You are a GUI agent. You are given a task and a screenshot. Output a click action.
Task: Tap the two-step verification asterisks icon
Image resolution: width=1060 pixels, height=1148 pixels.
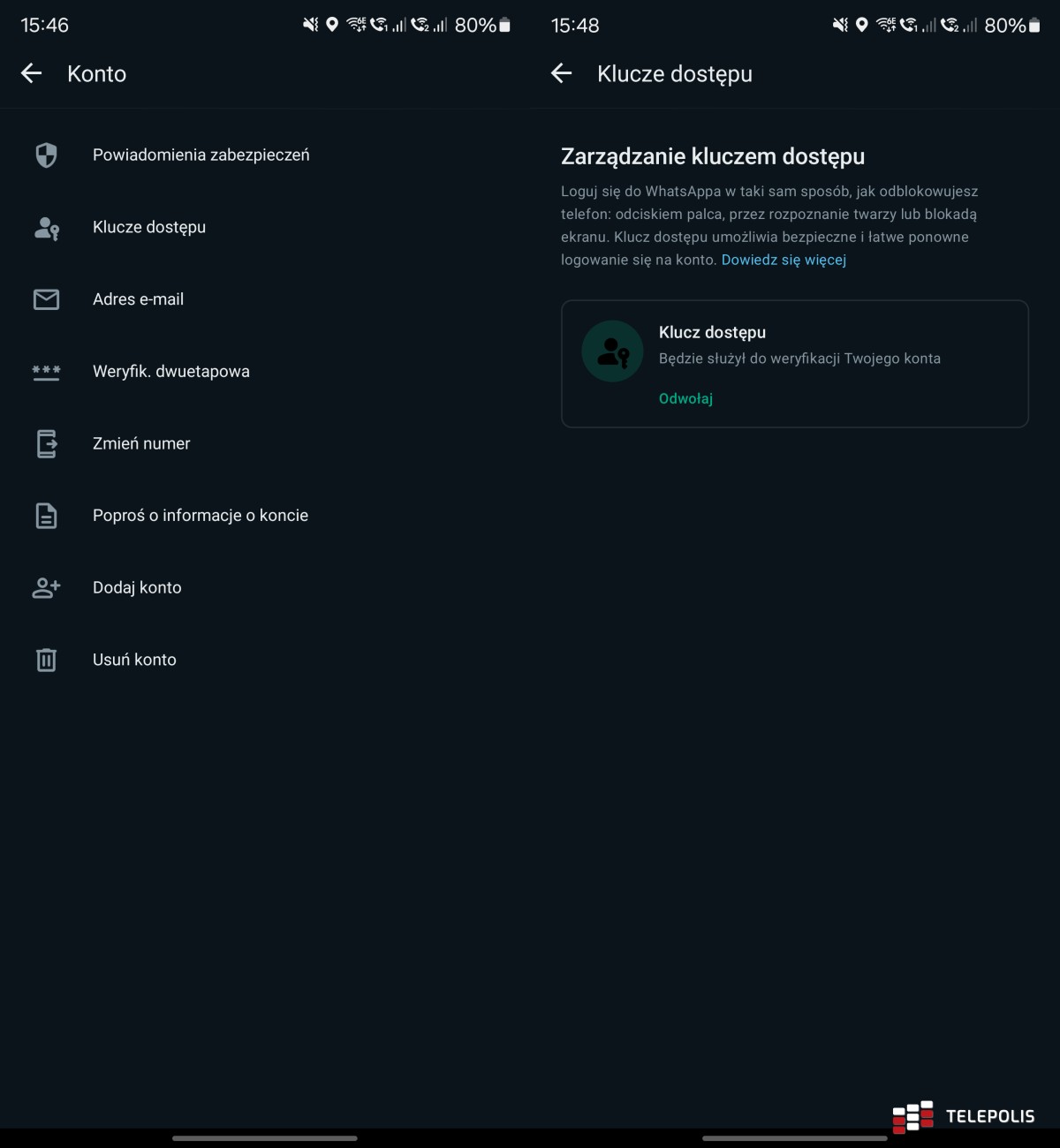point(46,372)
